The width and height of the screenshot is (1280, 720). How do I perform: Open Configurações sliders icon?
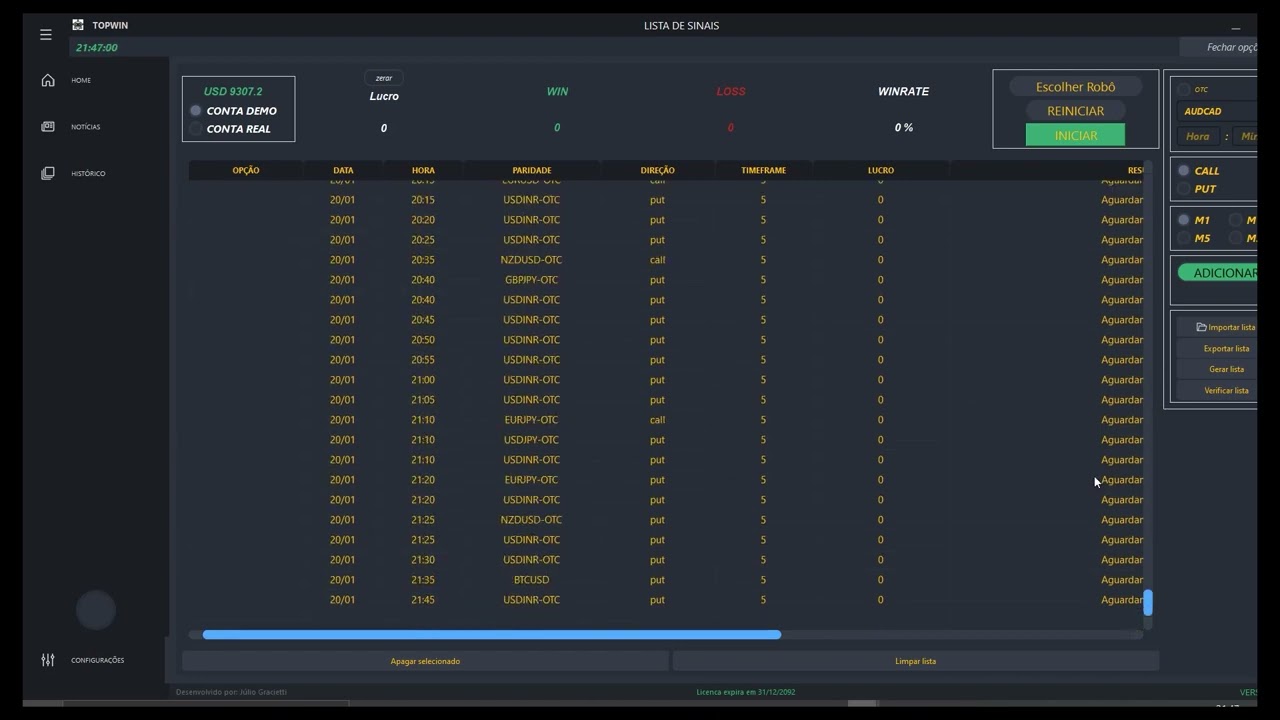tap(48, 660)
